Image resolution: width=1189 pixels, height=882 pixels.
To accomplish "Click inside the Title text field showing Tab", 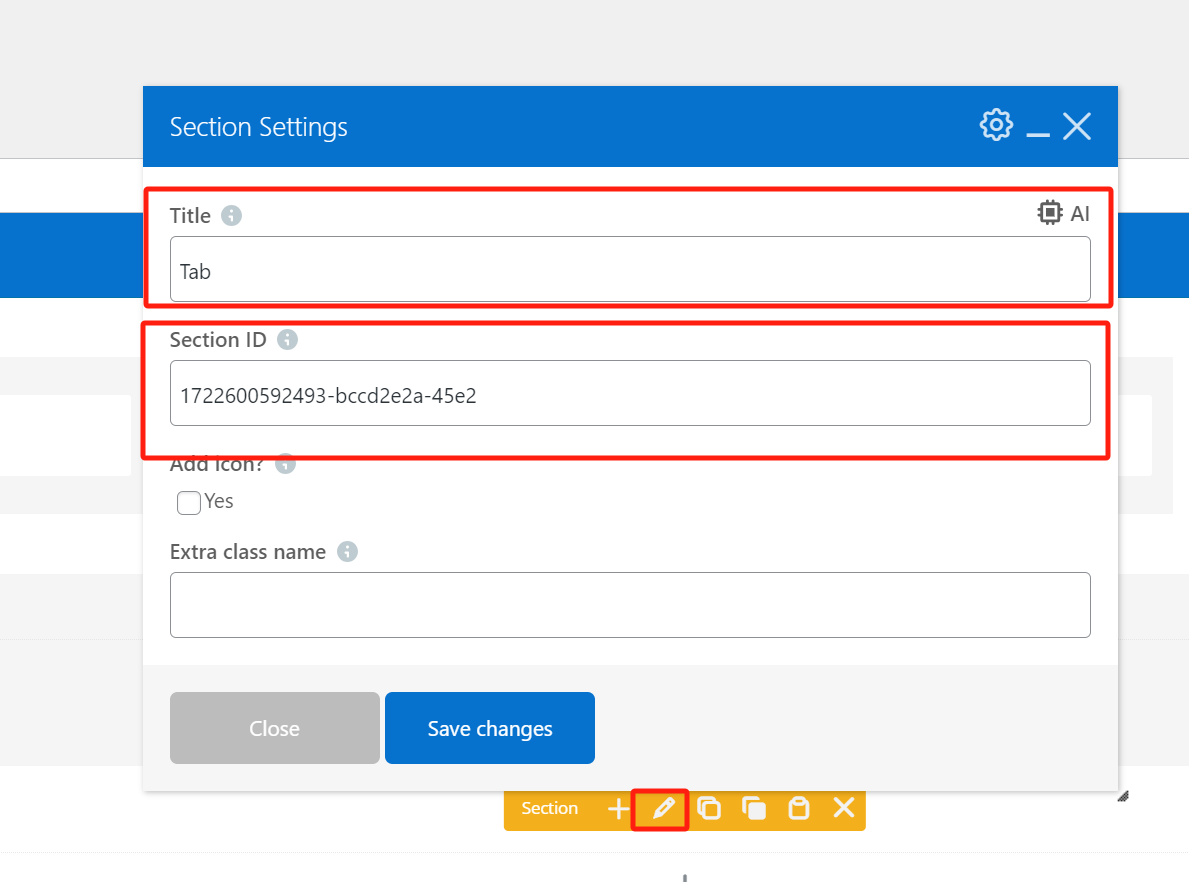I will 630,270.
